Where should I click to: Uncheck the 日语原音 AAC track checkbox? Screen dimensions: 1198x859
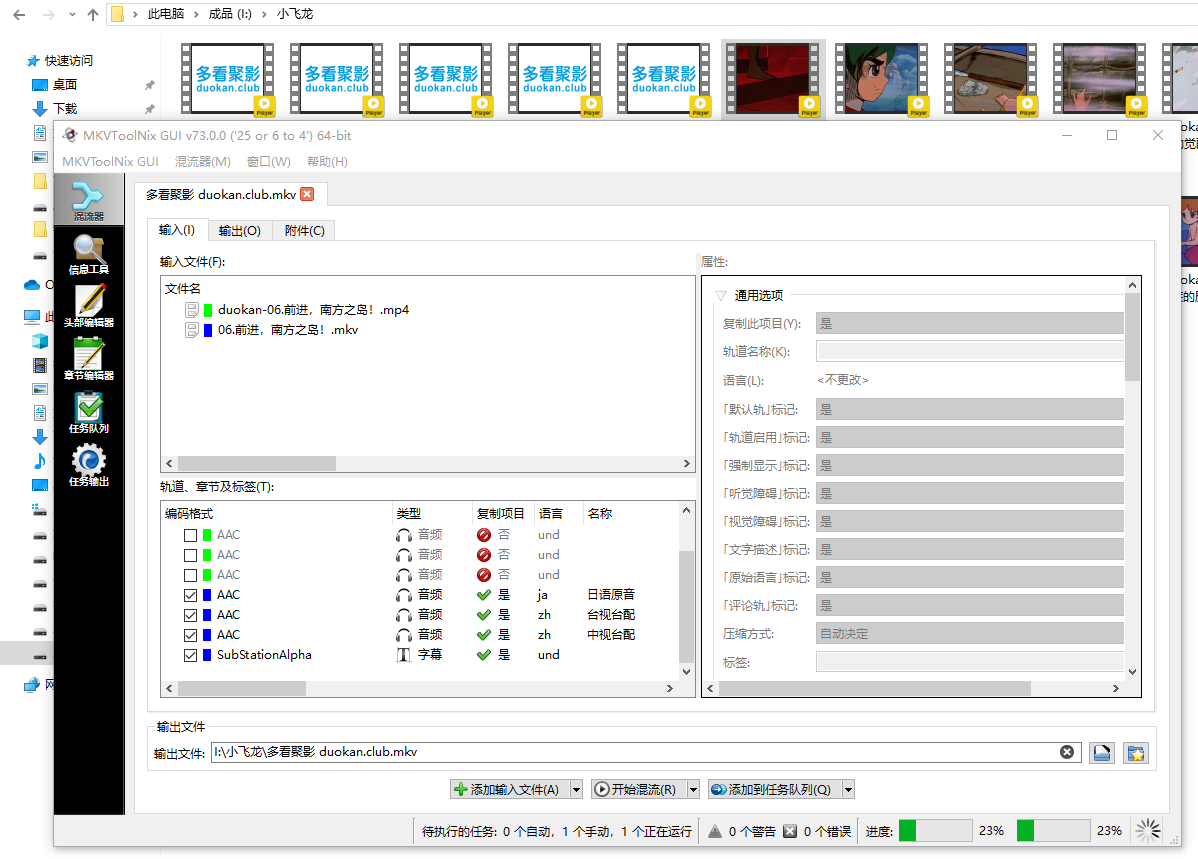[191, 595]
